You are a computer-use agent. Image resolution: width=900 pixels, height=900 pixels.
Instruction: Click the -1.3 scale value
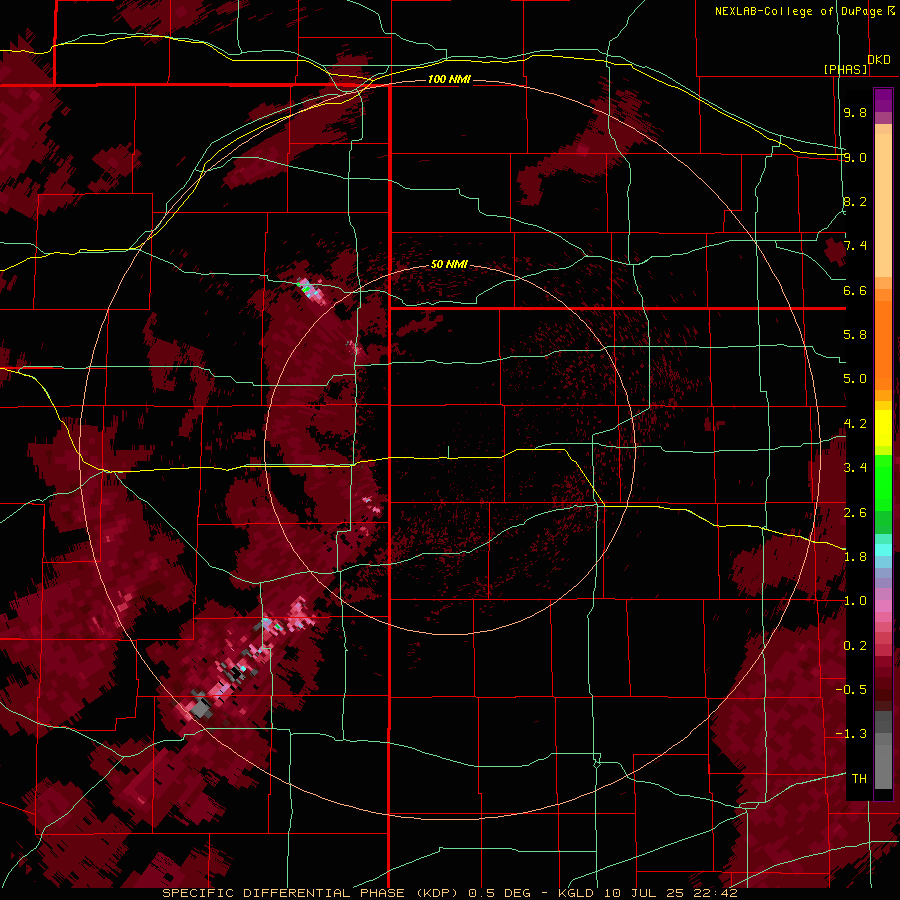click(851, 735)
